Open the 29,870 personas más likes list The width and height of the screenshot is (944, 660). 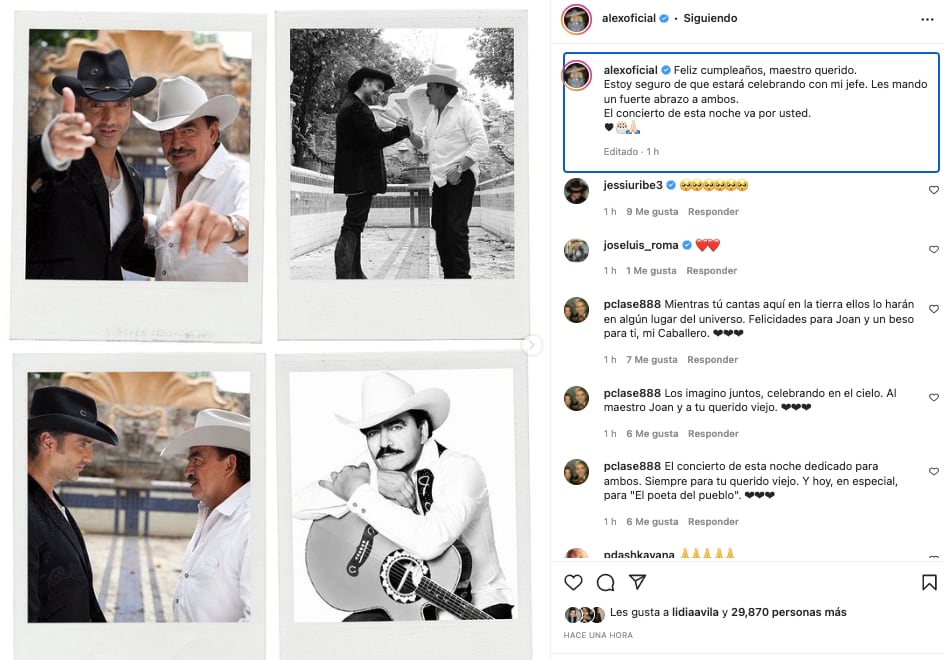791,612
